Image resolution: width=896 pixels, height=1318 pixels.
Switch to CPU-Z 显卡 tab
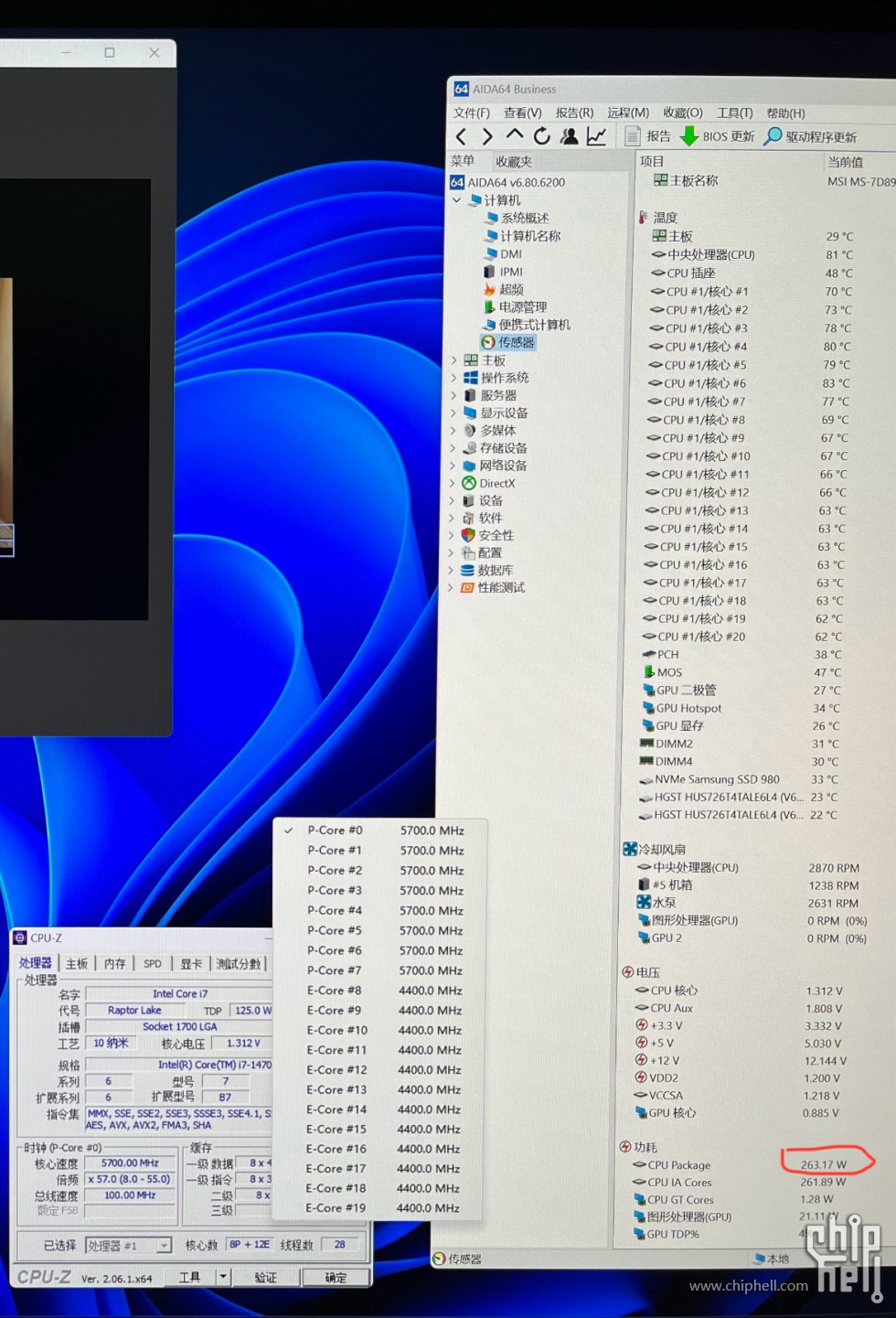(191, 964)
